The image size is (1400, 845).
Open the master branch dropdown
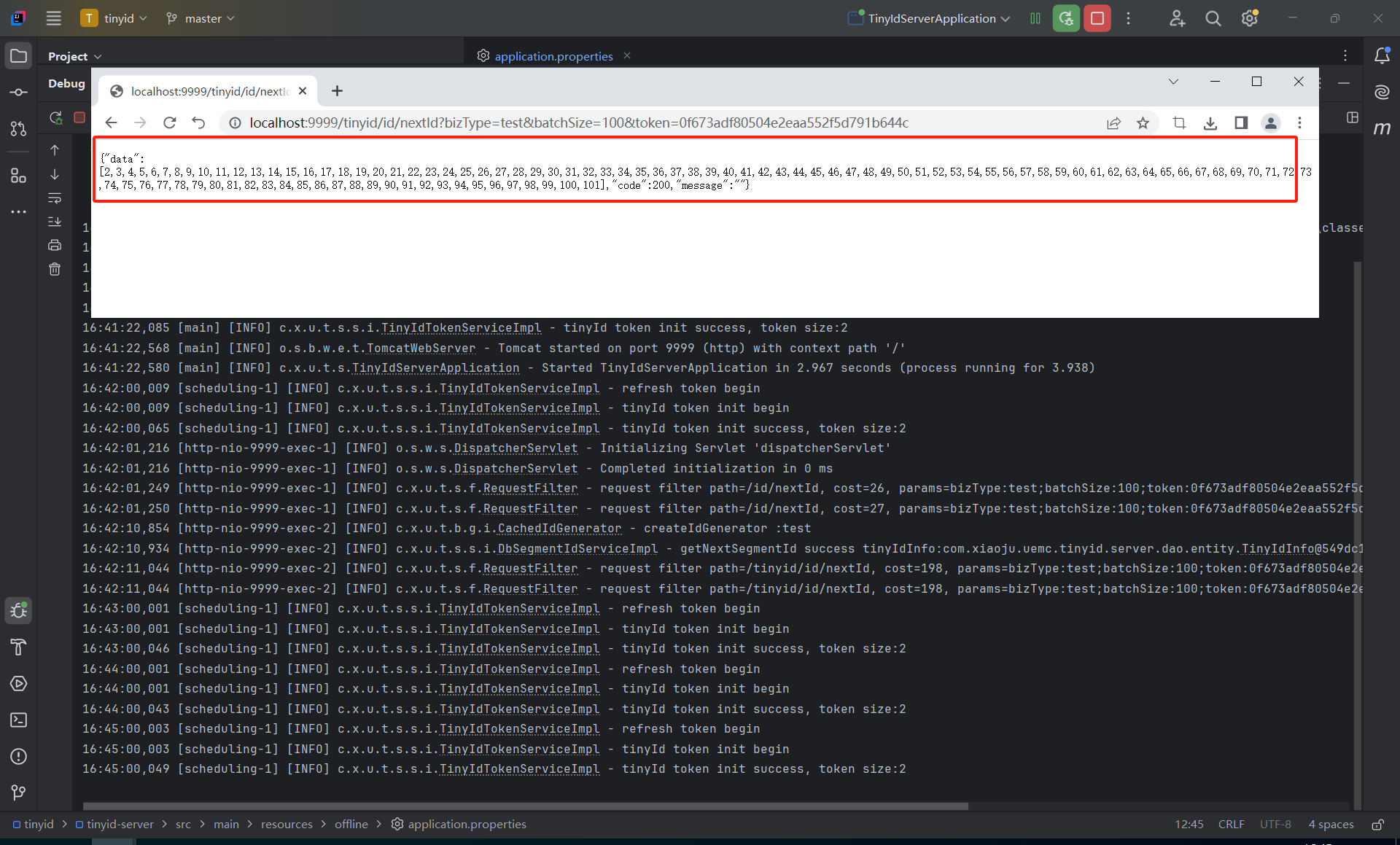[x=202, y=18]
